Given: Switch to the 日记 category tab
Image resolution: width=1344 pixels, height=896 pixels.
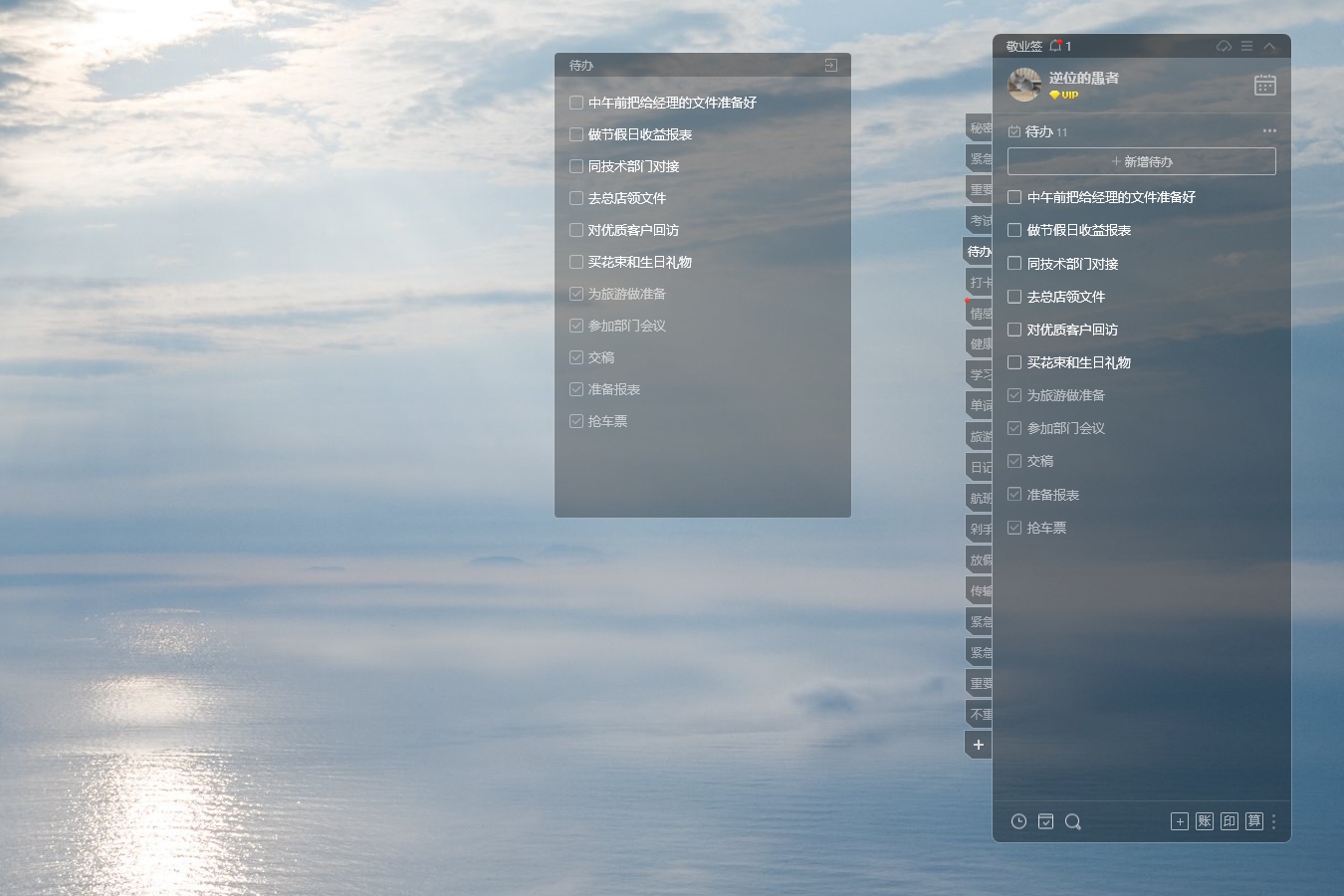Looking at the screenshot, I should coord(980,467).
